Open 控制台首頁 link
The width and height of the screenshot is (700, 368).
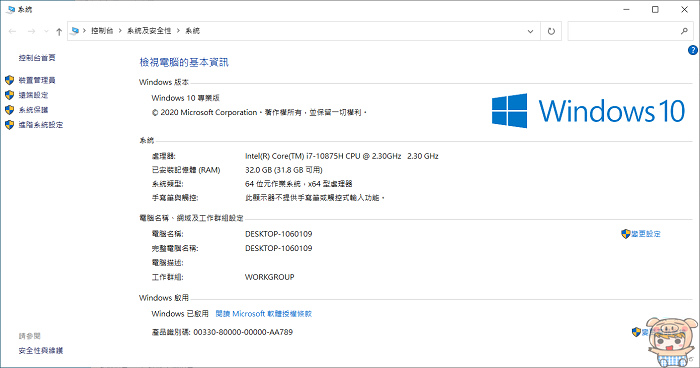(37, 58)
